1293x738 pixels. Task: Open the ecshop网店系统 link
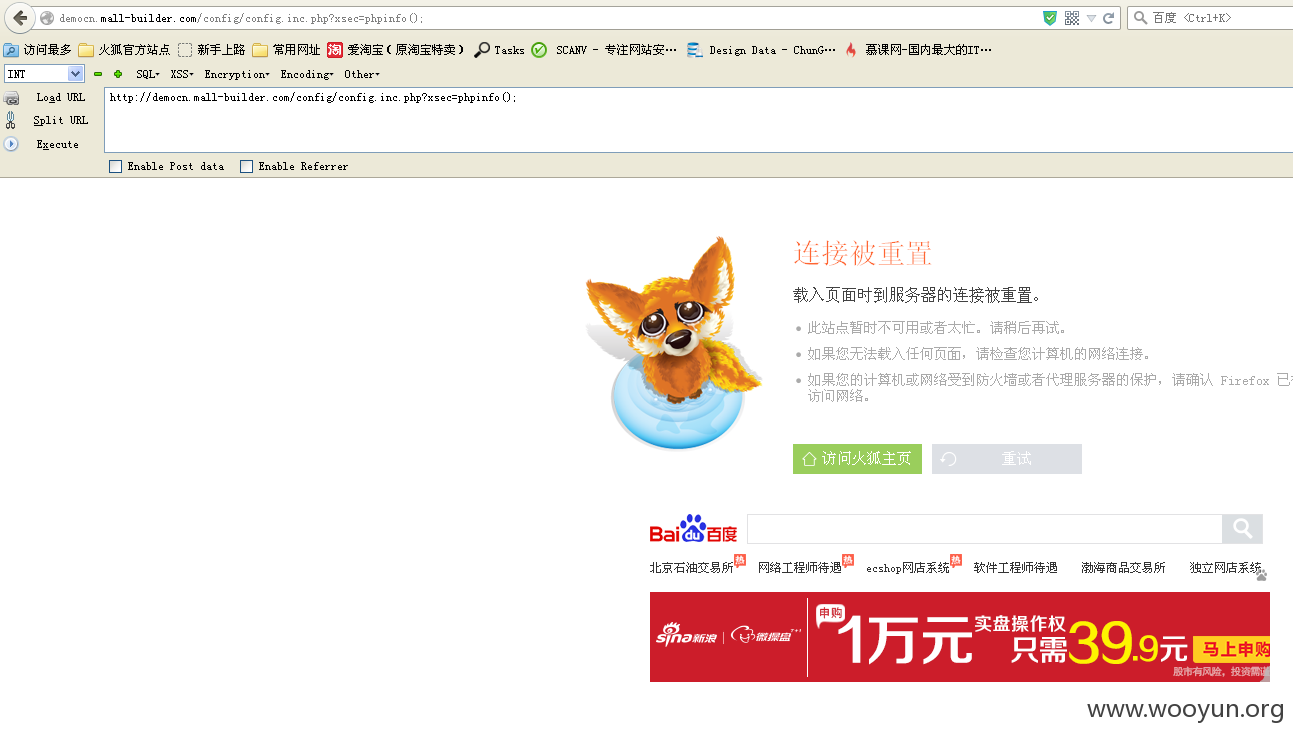[x=908, y=568]
